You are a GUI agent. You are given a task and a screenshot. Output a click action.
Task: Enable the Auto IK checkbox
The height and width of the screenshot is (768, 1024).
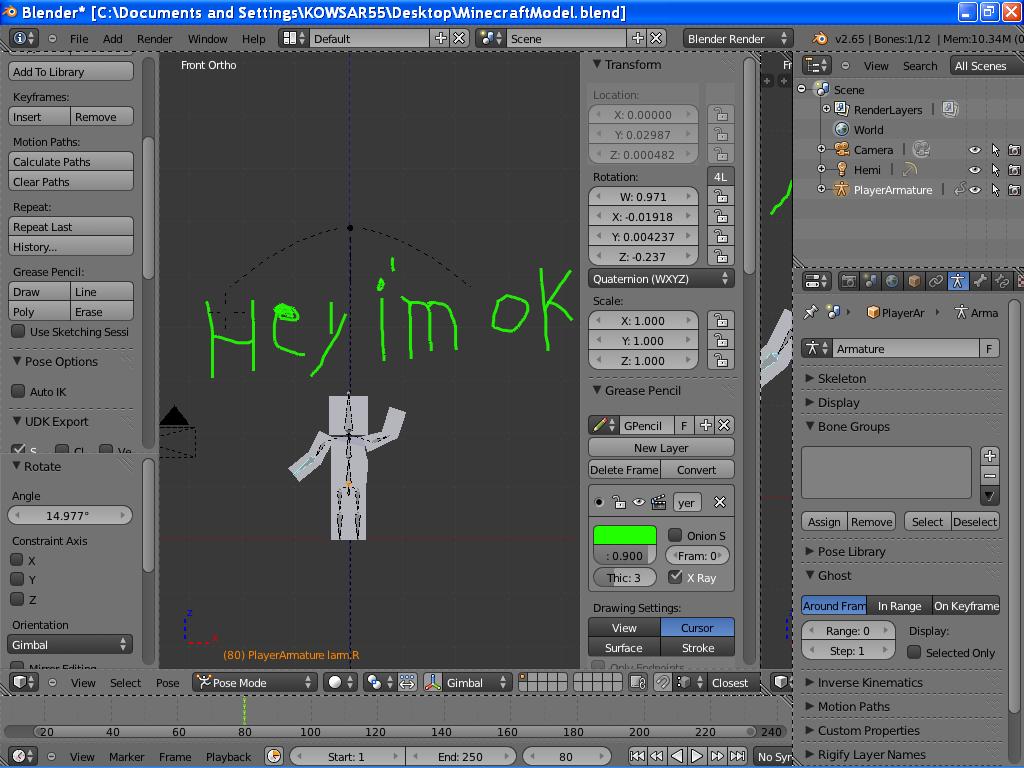coord(18,391)
